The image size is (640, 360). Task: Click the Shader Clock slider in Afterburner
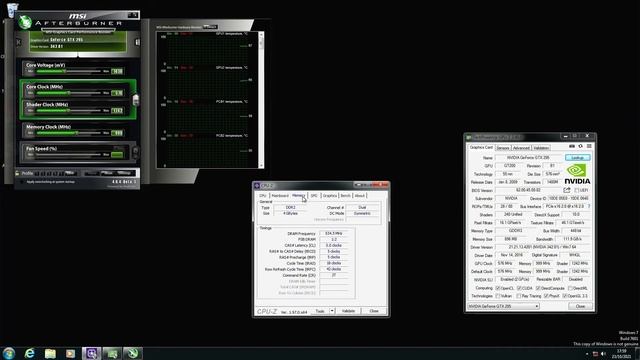pos(69,111)
